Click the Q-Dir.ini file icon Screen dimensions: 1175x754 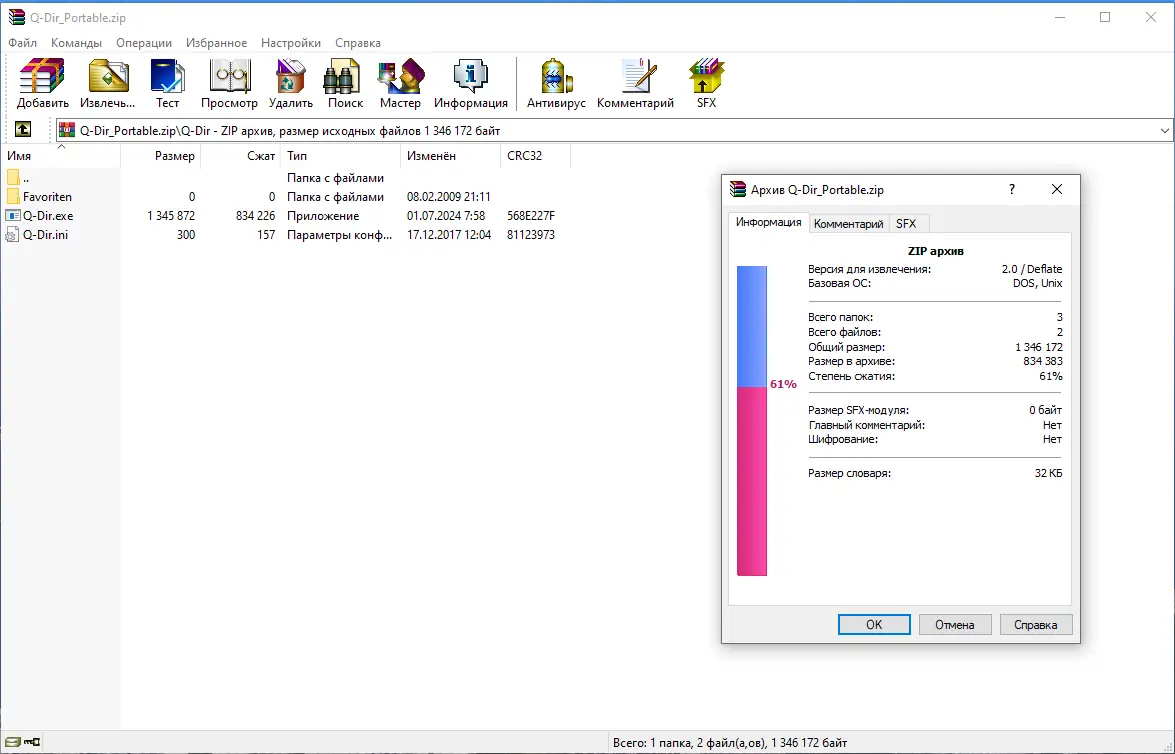(x=13, y=235)
